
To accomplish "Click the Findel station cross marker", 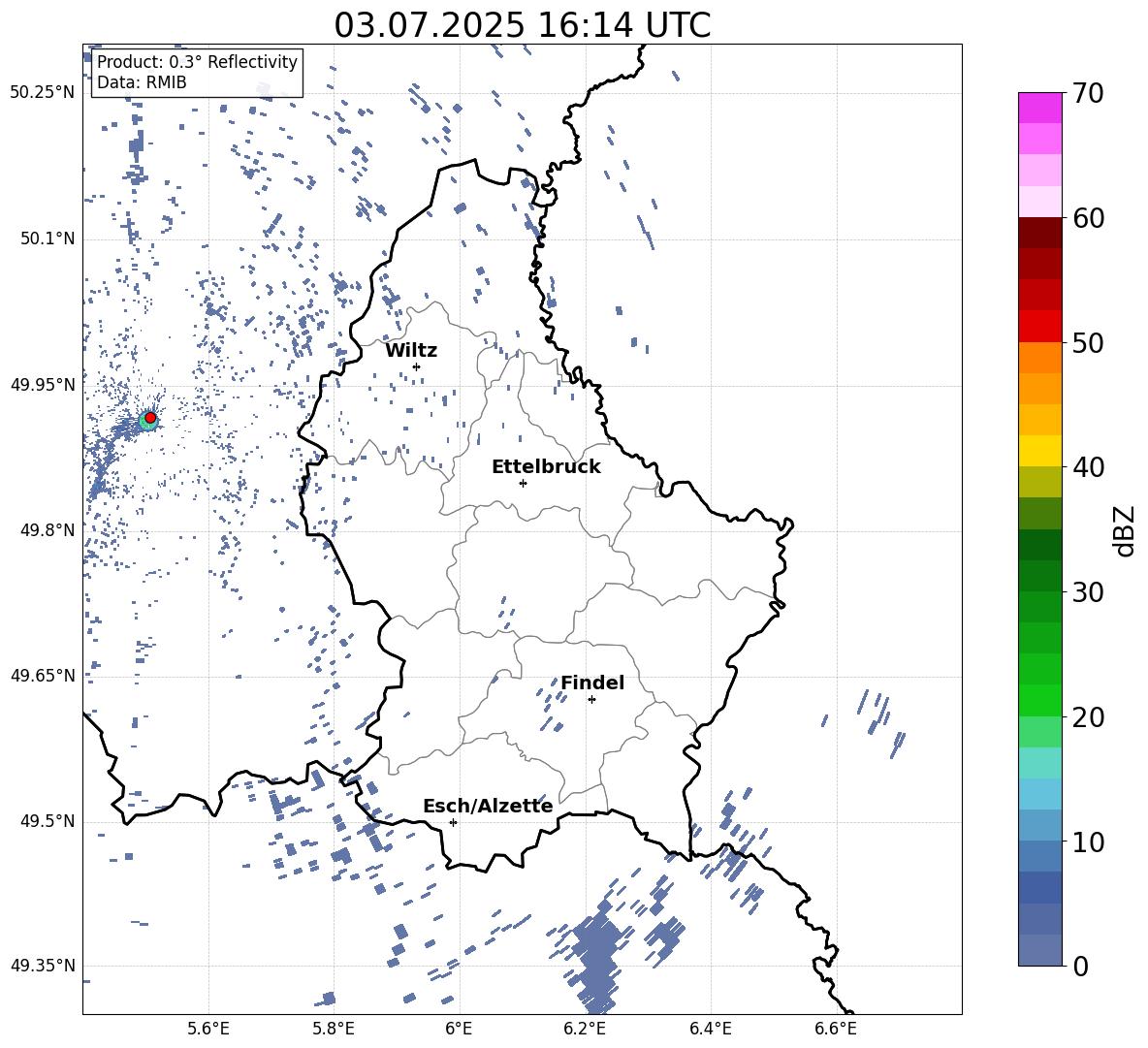I will point(591,700).
